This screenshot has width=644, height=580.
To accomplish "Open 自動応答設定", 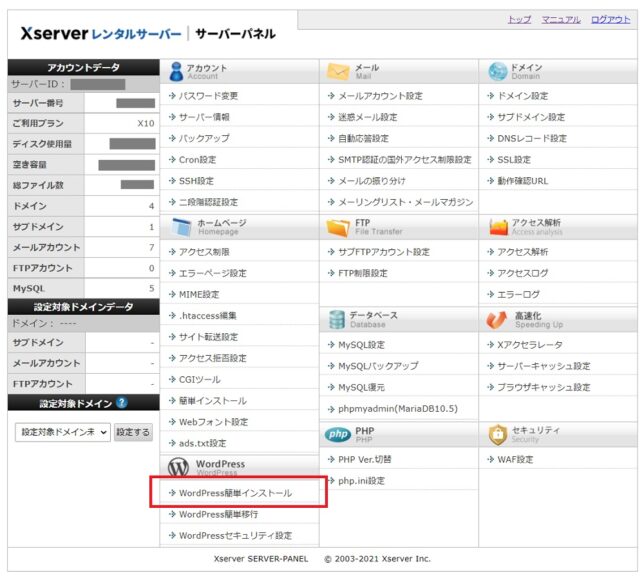I will tap(363, 138).
